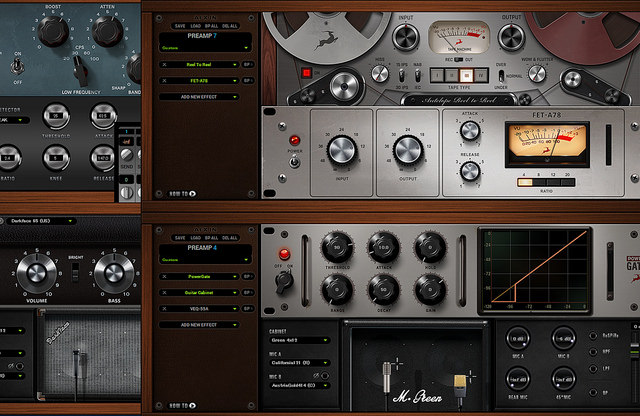Screen dimensions: 640x416
Task: Toggle the NAB/IEC equalization switch
Action: [418, 76]
